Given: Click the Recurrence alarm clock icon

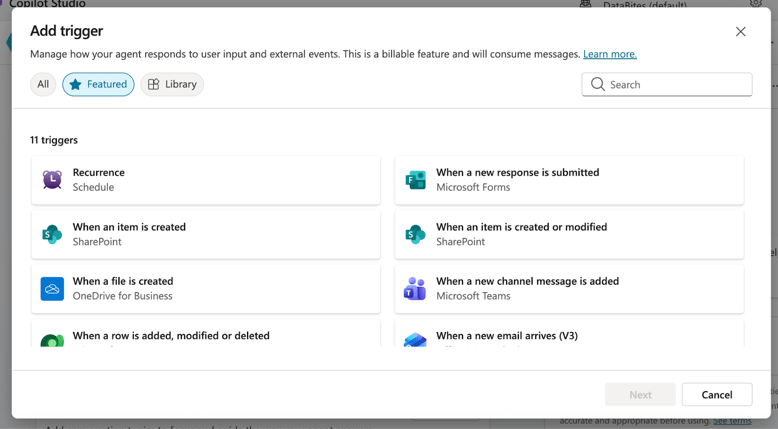Looking at the screenshot, I should (x=52, y=180).
